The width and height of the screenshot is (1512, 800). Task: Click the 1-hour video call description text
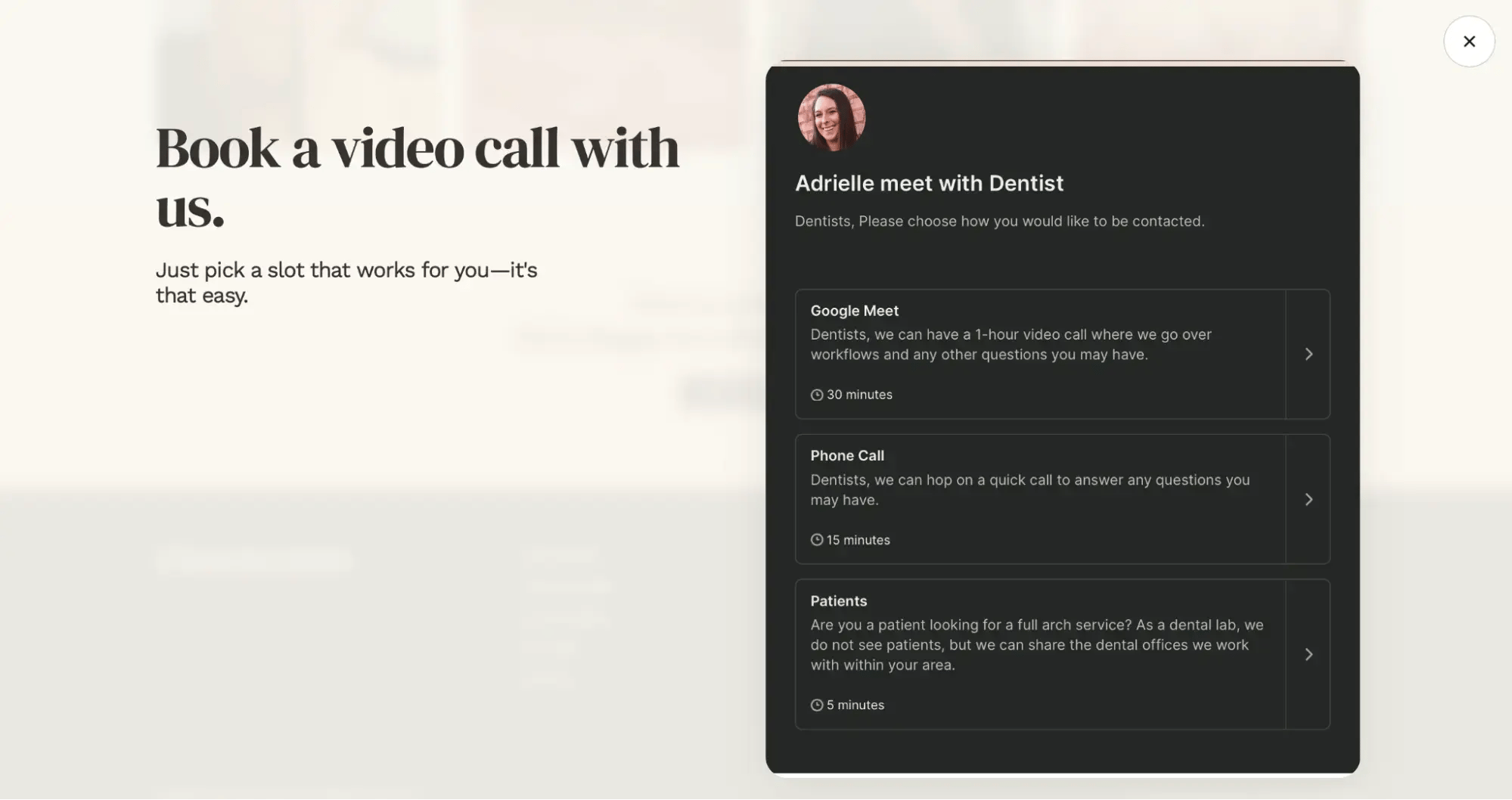[x=1011, y=344]
